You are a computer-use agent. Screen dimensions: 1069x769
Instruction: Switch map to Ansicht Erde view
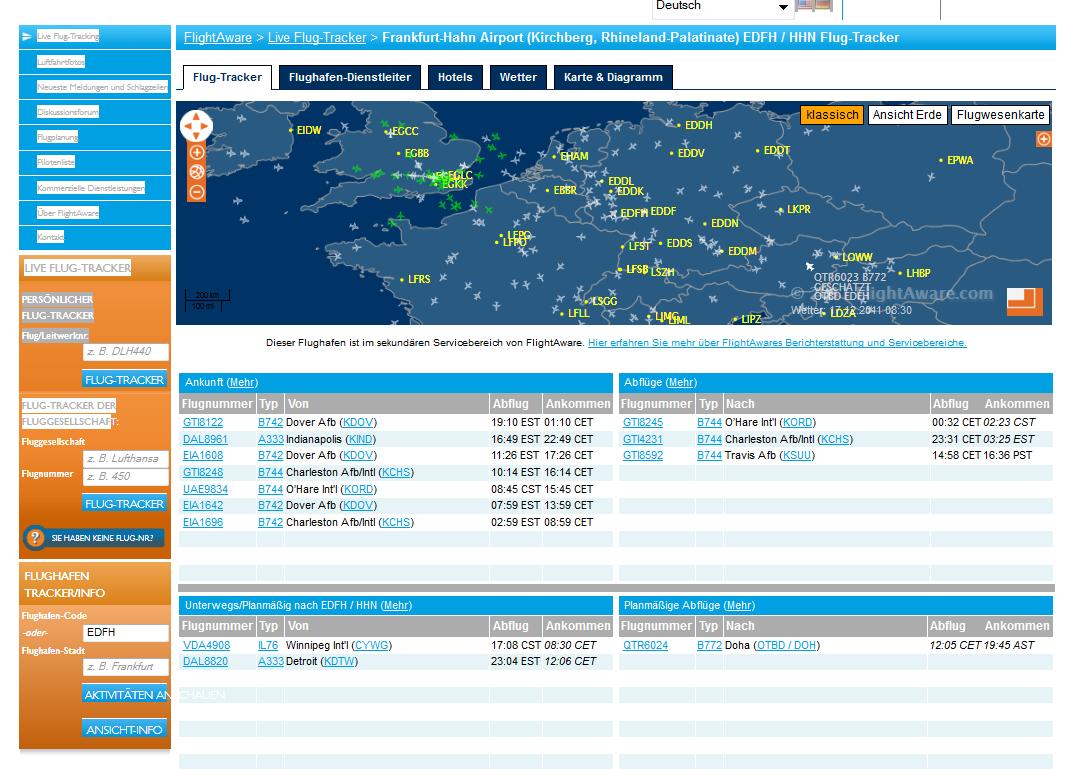(x=906, y=115)
